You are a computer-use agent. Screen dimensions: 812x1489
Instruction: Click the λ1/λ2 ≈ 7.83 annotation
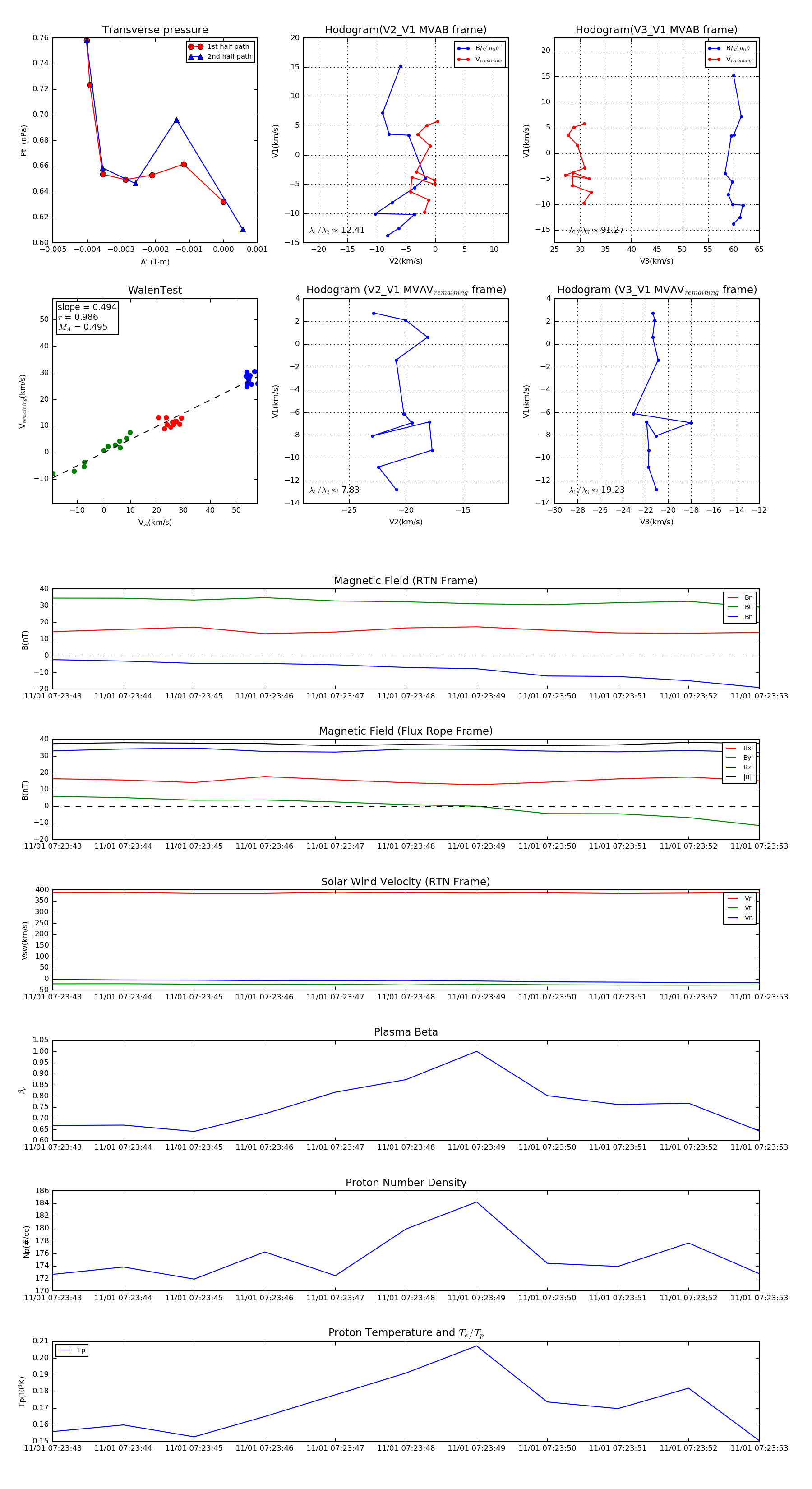pos(334,490)
